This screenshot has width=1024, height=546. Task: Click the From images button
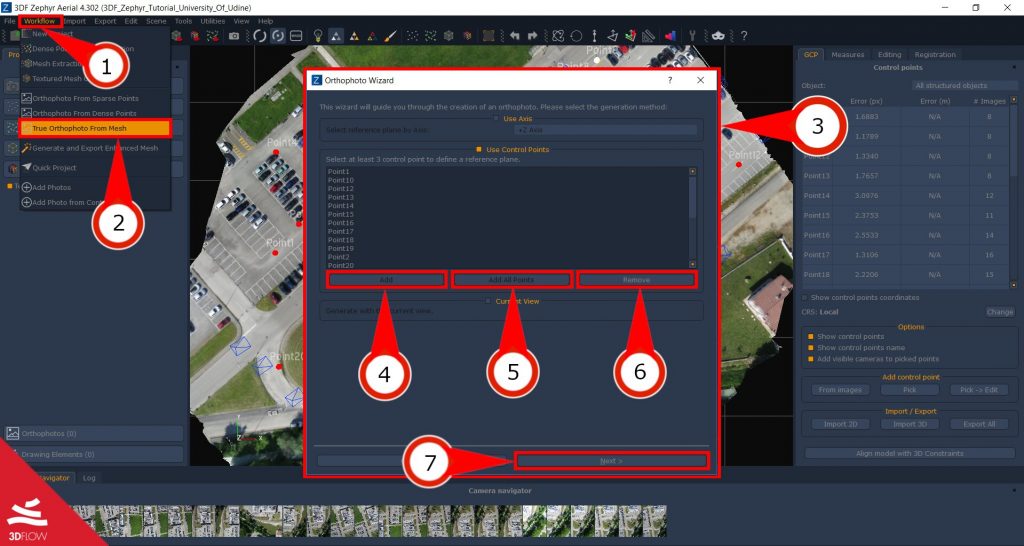click(840, 390)
